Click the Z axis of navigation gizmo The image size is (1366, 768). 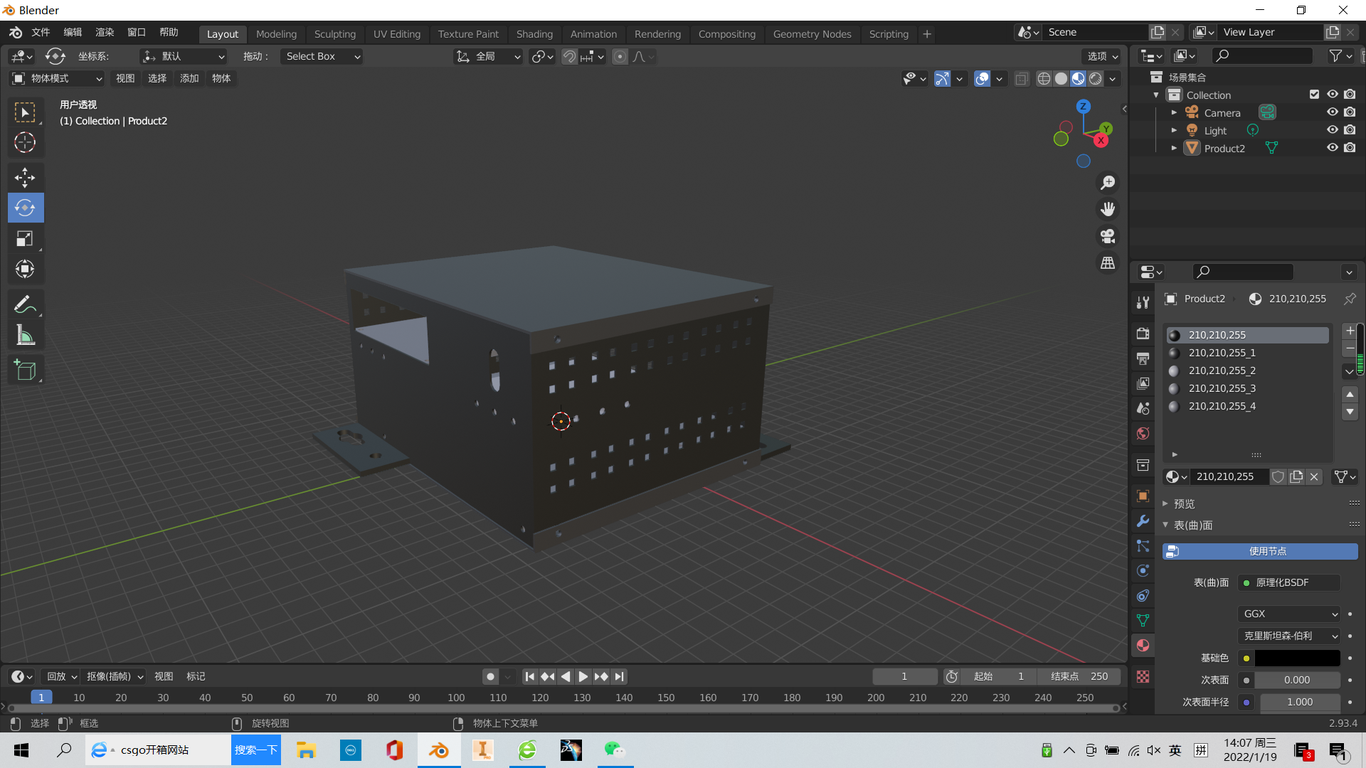click(x=1083, y=106)
